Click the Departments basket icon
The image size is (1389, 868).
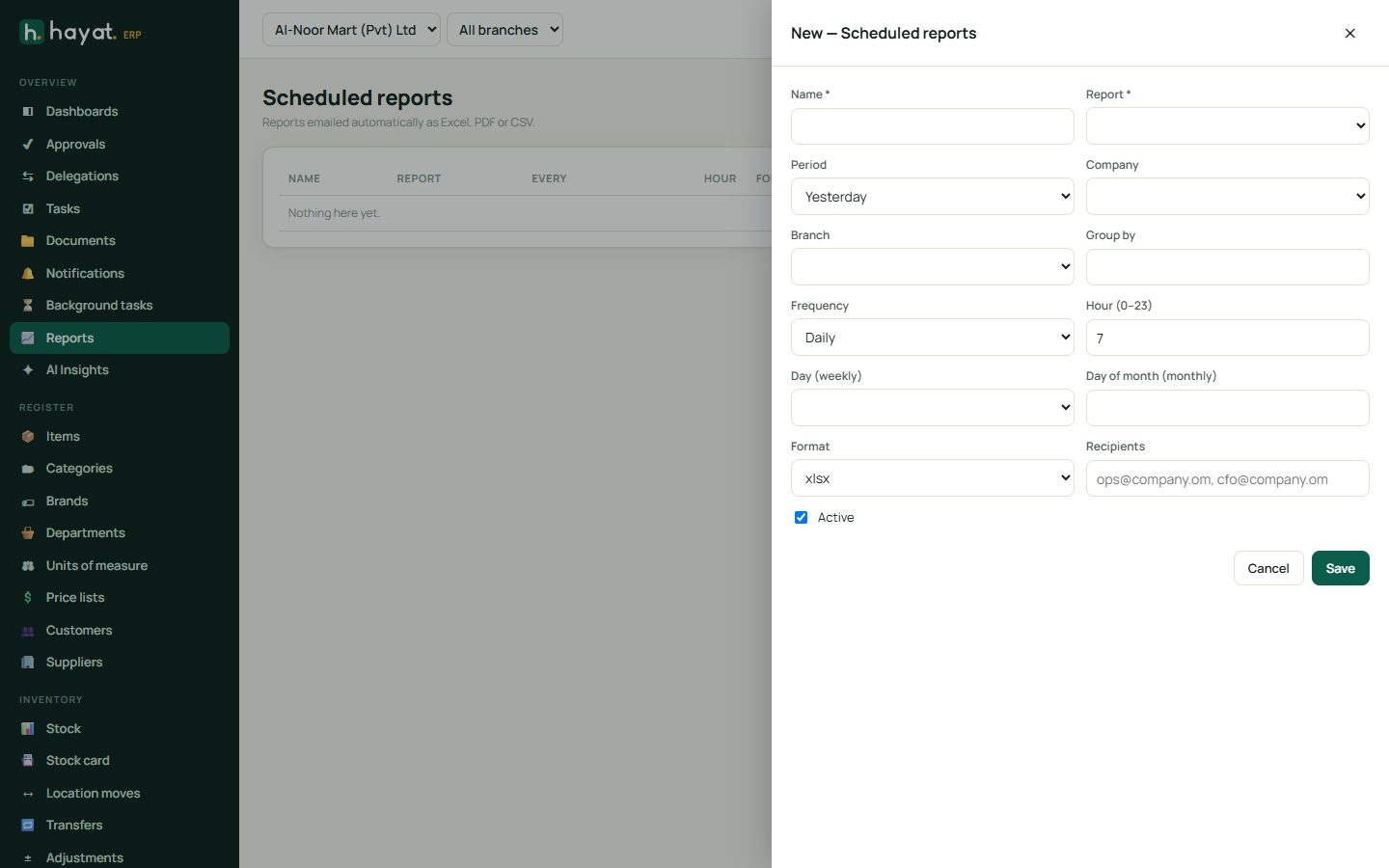[x=28, y=533]
